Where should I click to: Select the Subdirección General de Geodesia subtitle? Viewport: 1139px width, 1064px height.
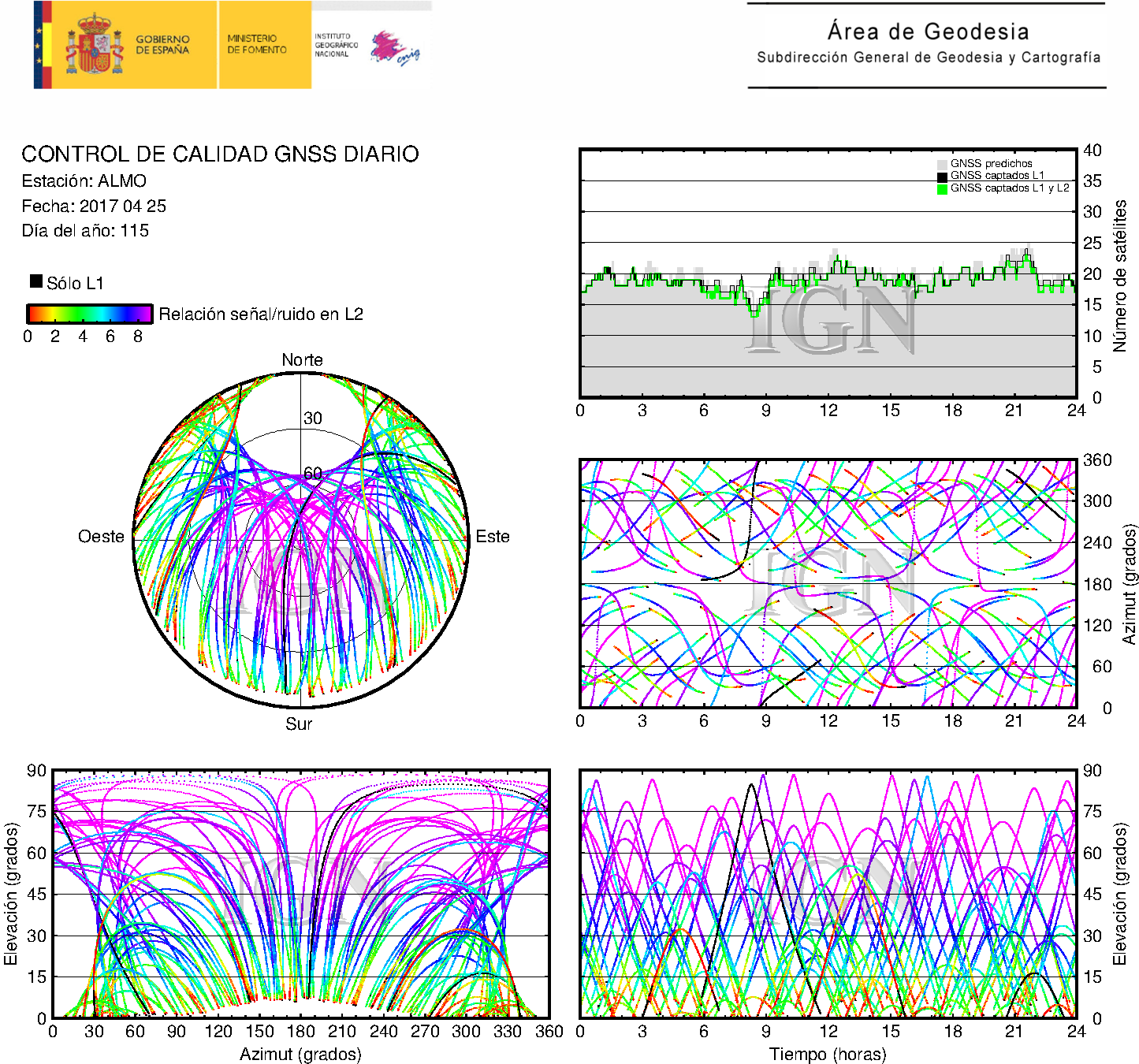click(x=928, y=58)
